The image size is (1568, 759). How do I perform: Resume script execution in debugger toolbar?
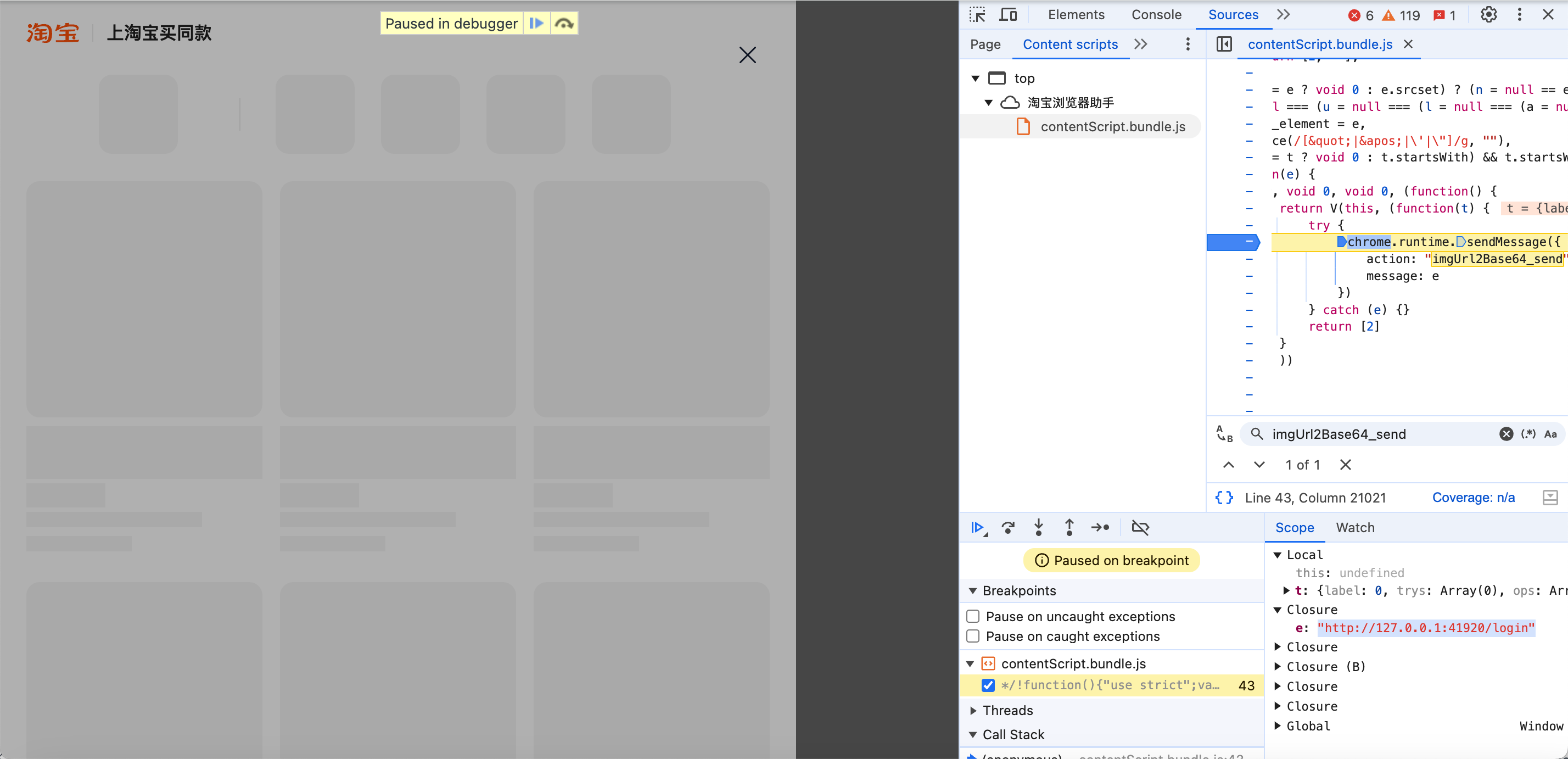[978, 528]
